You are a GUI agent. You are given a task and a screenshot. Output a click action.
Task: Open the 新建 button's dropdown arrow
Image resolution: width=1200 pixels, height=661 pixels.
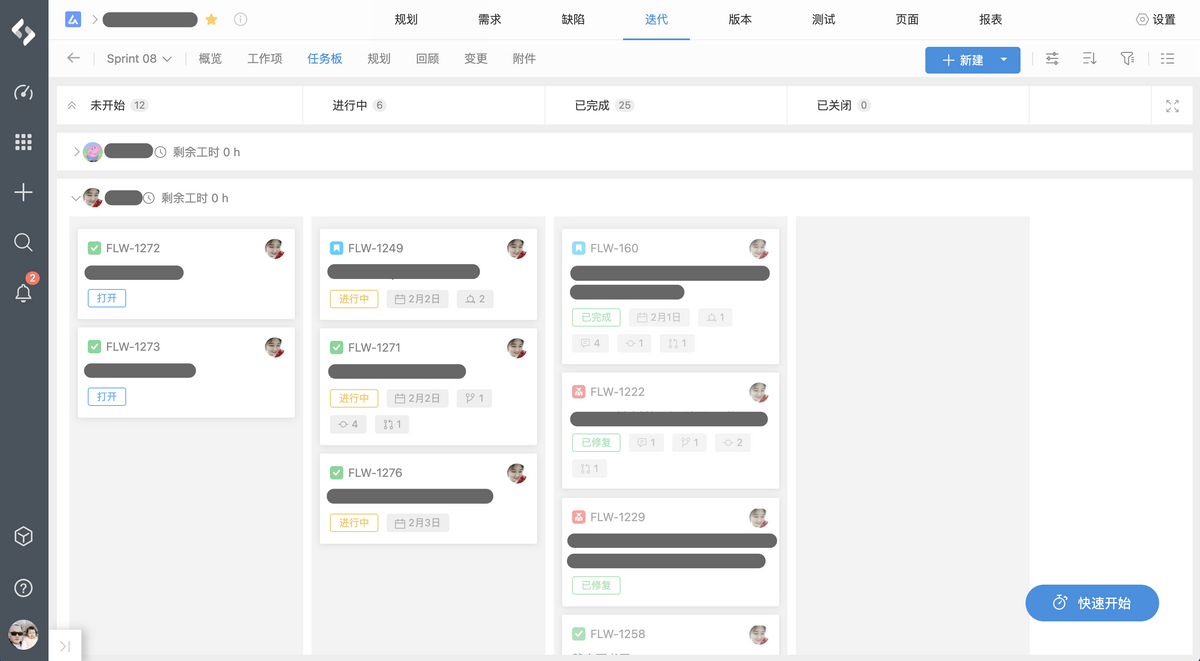point(1003,60)
